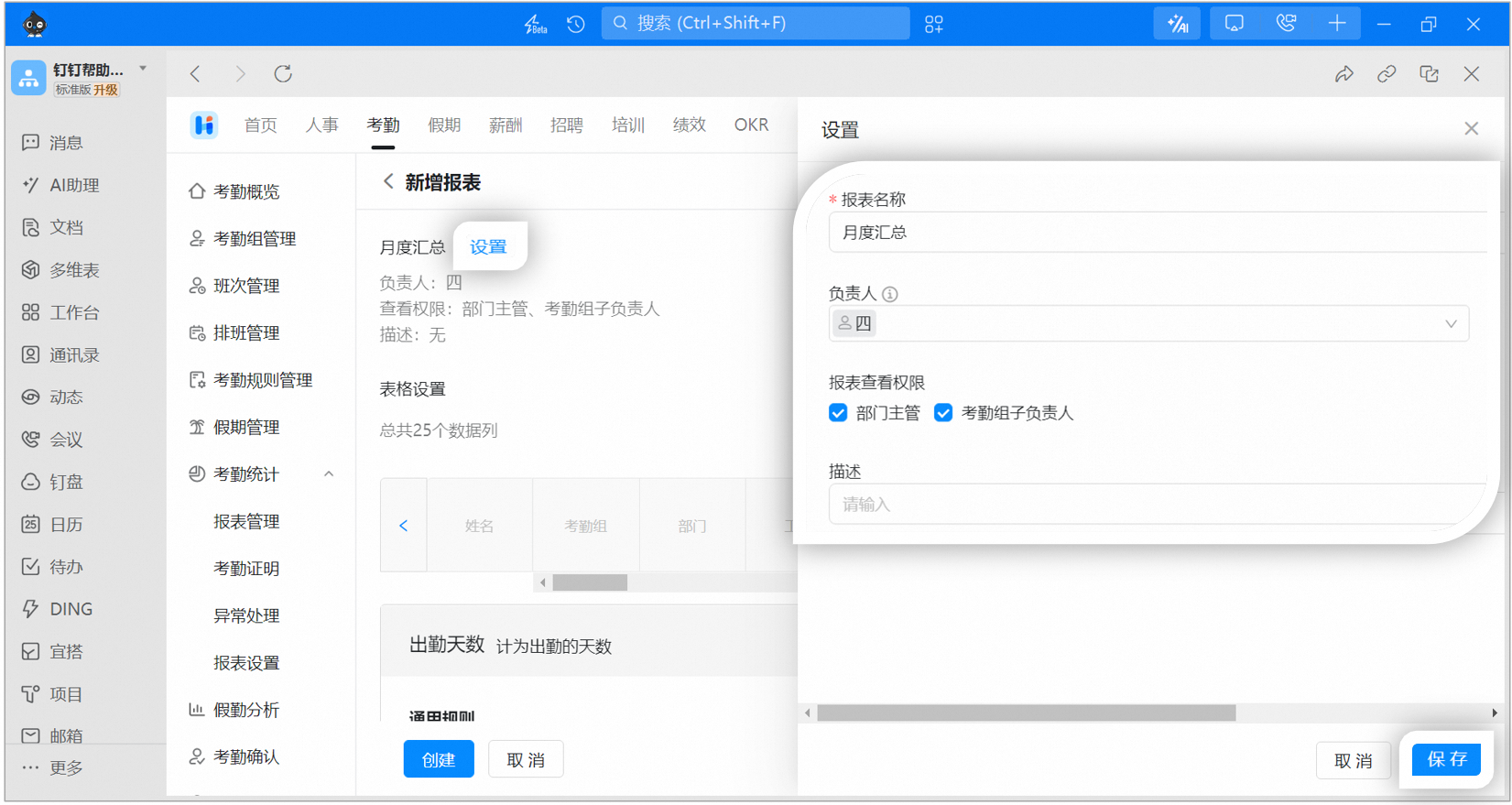Screen dimensions: 1512x805
Task: Open 文档 in the sidebar
Action: point(52,227)
